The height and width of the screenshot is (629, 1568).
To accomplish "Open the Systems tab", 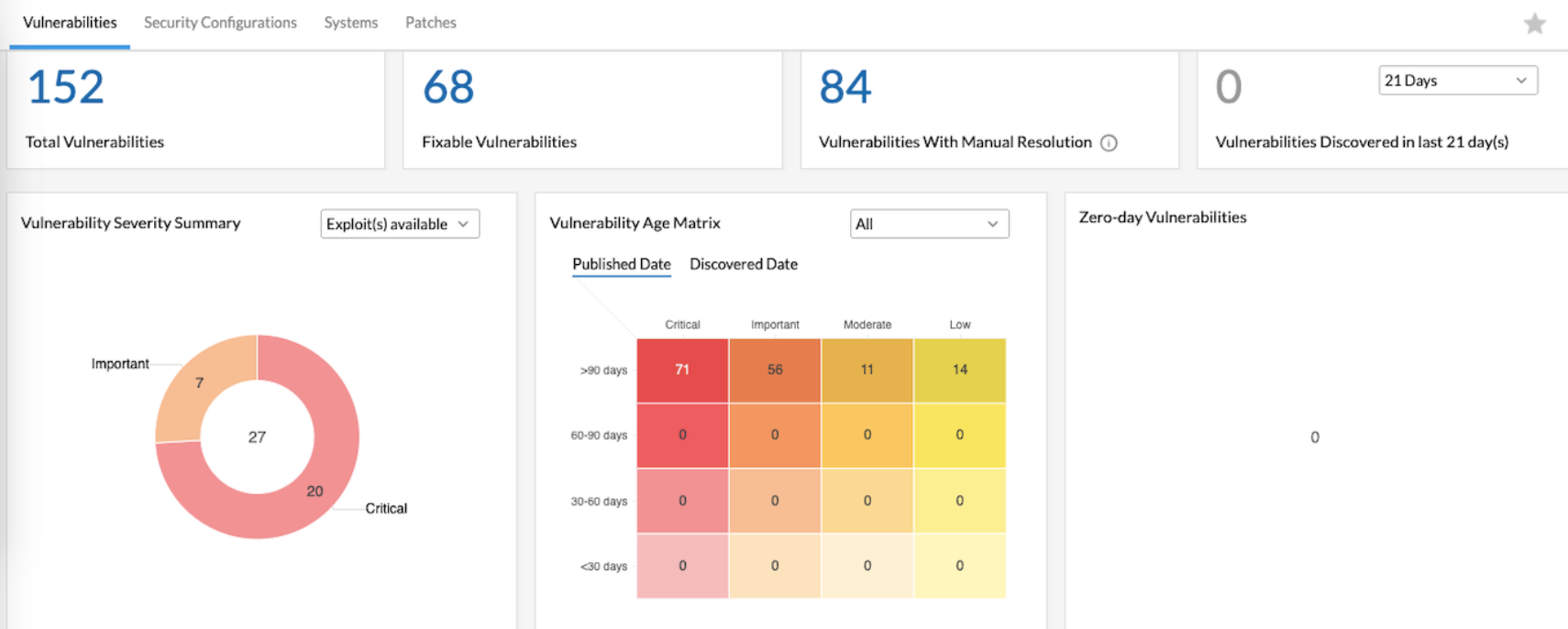I will (x=350, y=23).
